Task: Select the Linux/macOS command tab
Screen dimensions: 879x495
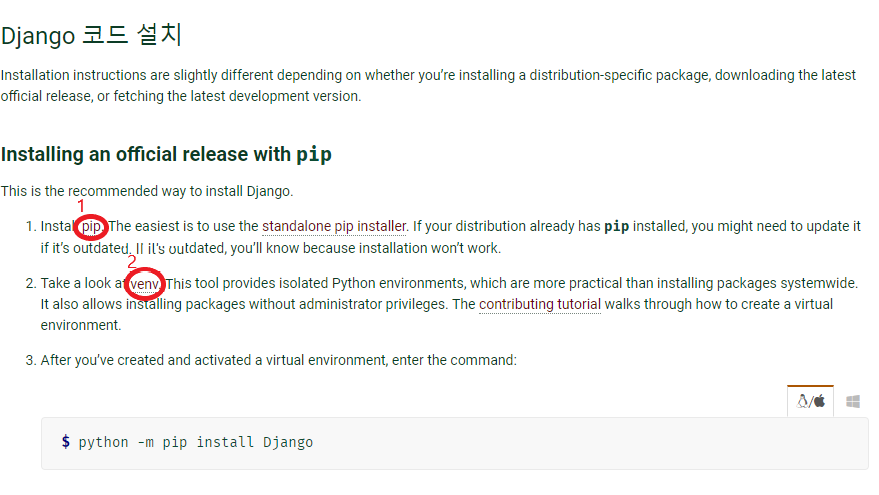Action: pyautogui.click(x=810, y=401)
